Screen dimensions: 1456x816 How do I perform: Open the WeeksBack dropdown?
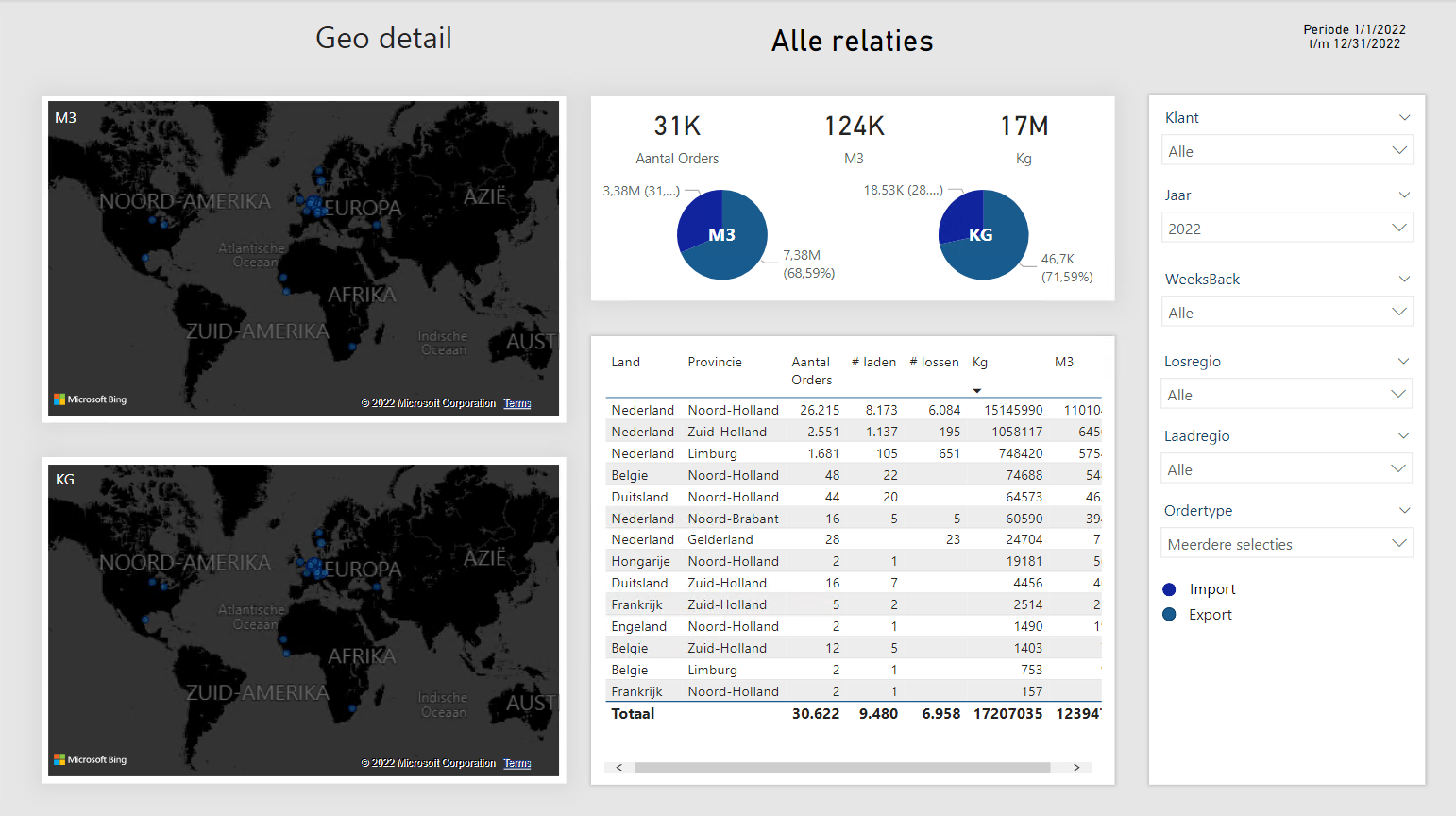[1286, 313]
